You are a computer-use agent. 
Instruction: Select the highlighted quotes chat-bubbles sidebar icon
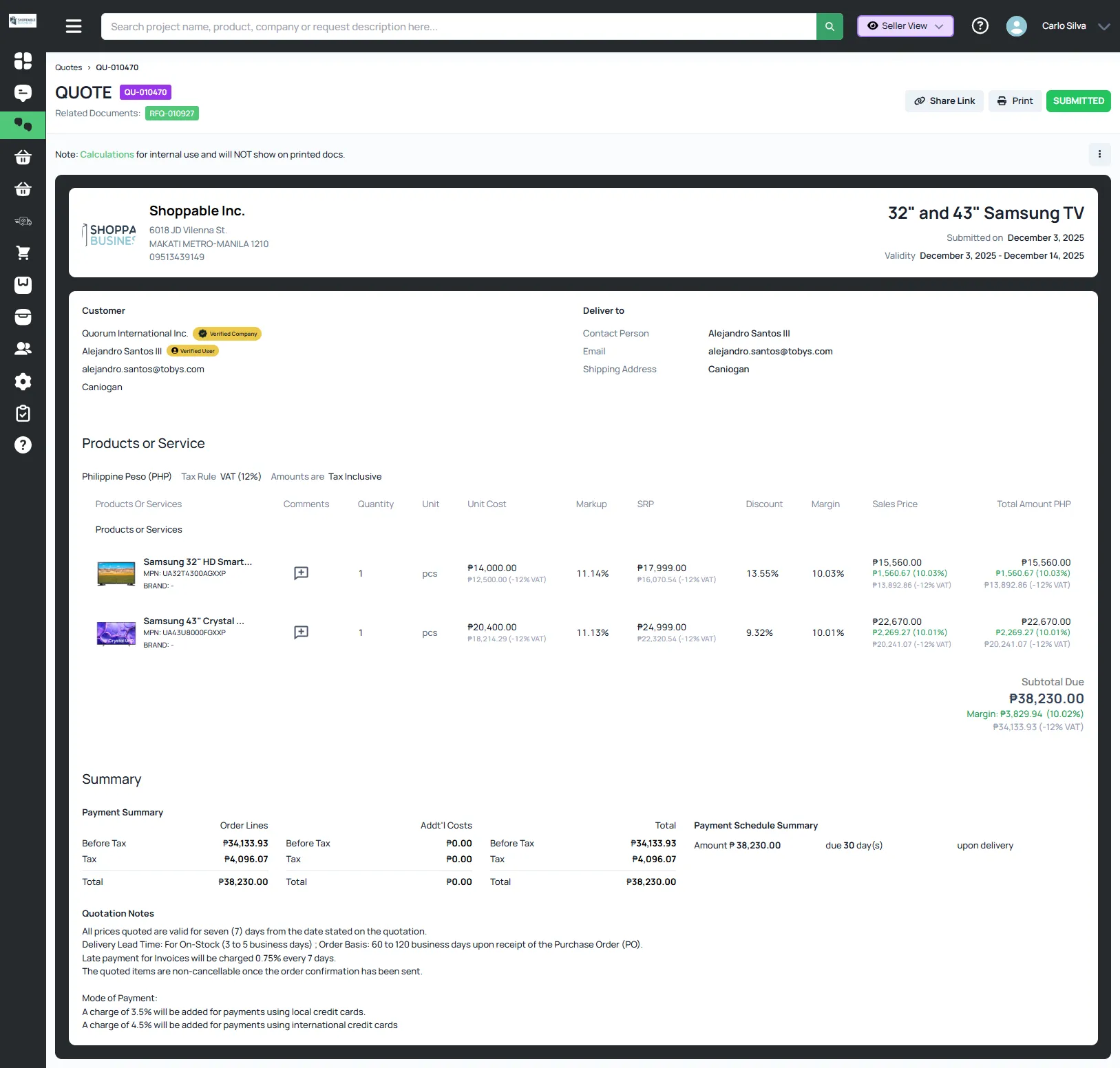click(23, 125)
